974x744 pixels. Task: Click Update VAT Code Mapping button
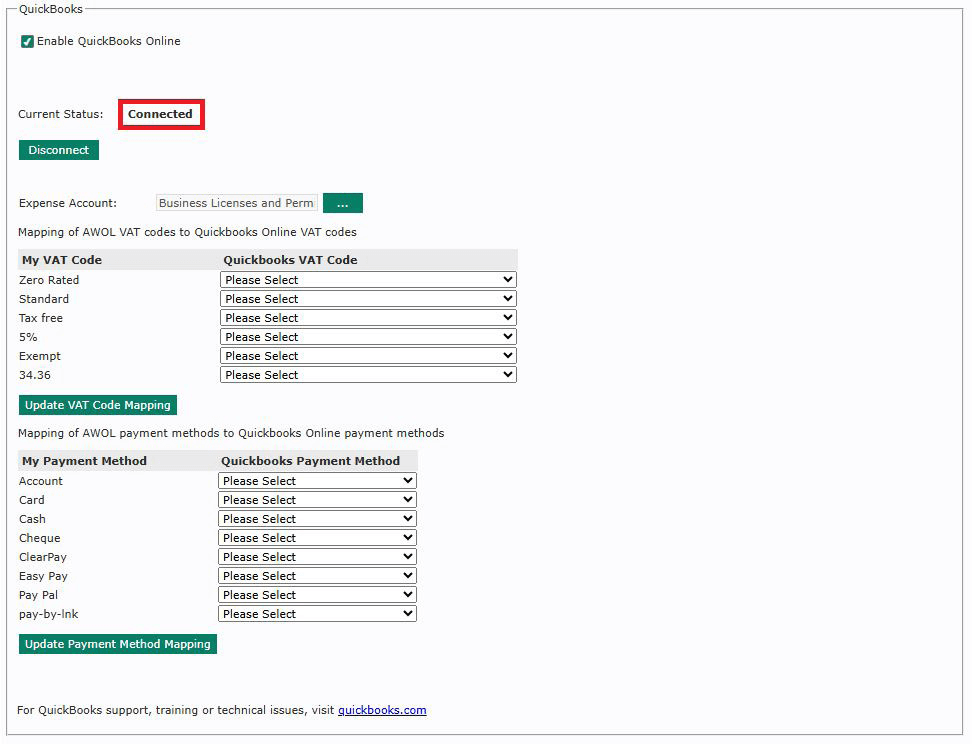click(98, 405)
